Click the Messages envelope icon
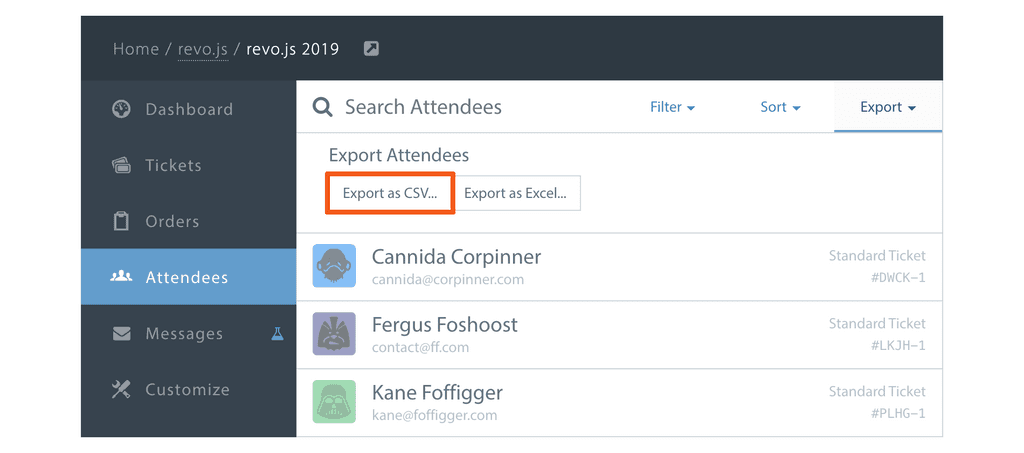Image resolution: width=1024 pixels, height=453 pixels. pos(121,334)
